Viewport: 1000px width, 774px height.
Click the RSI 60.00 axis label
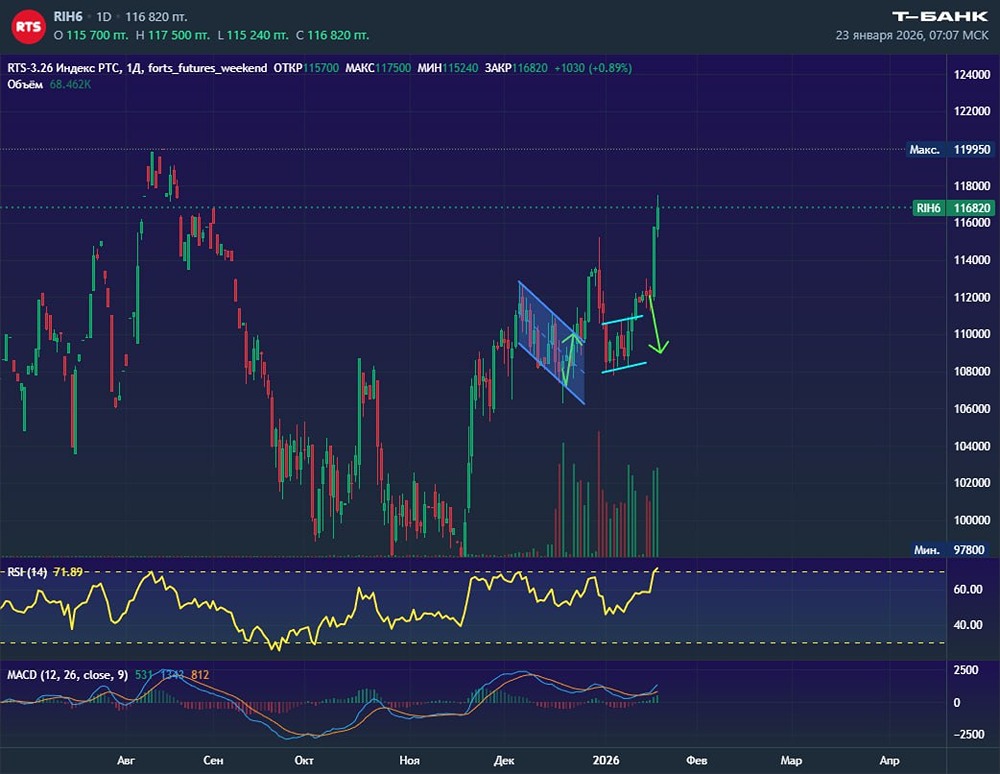tap(967, 590)
